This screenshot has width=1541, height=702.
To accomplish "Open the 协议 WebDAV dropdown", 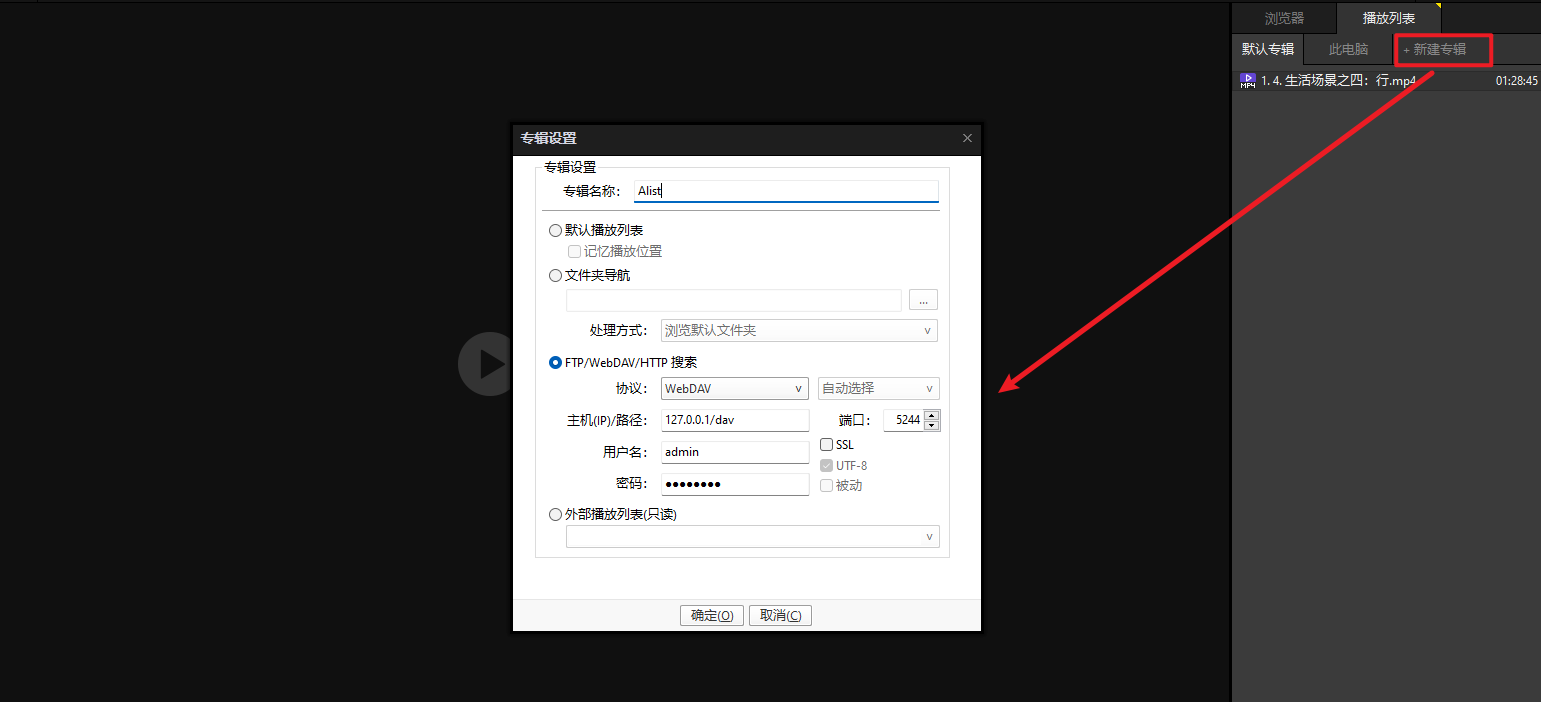I will 734,388.
